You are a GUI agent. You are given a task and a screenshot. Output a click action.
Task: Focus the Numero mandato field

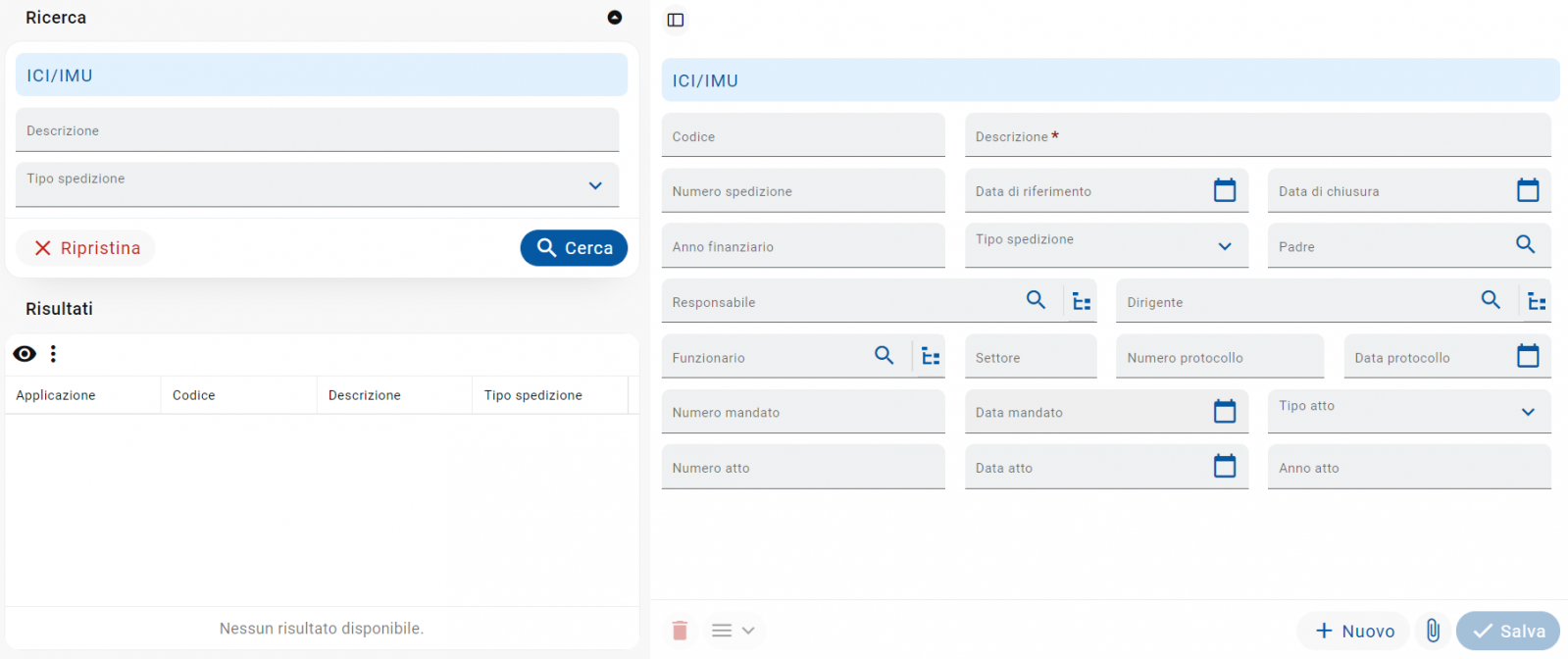[x=803, y=412]
